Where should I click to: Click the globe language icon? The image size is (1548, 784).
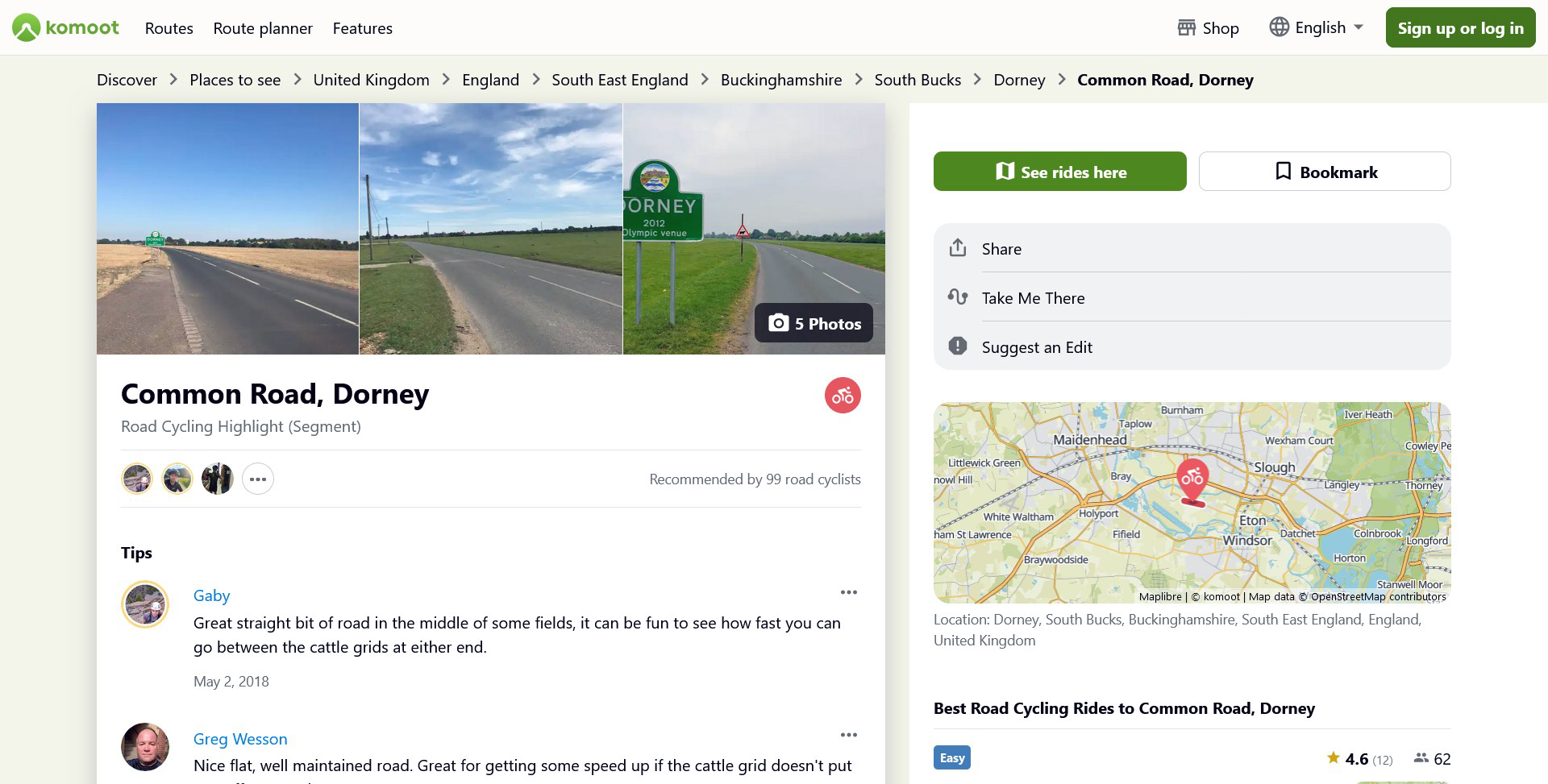(1279, 27)
